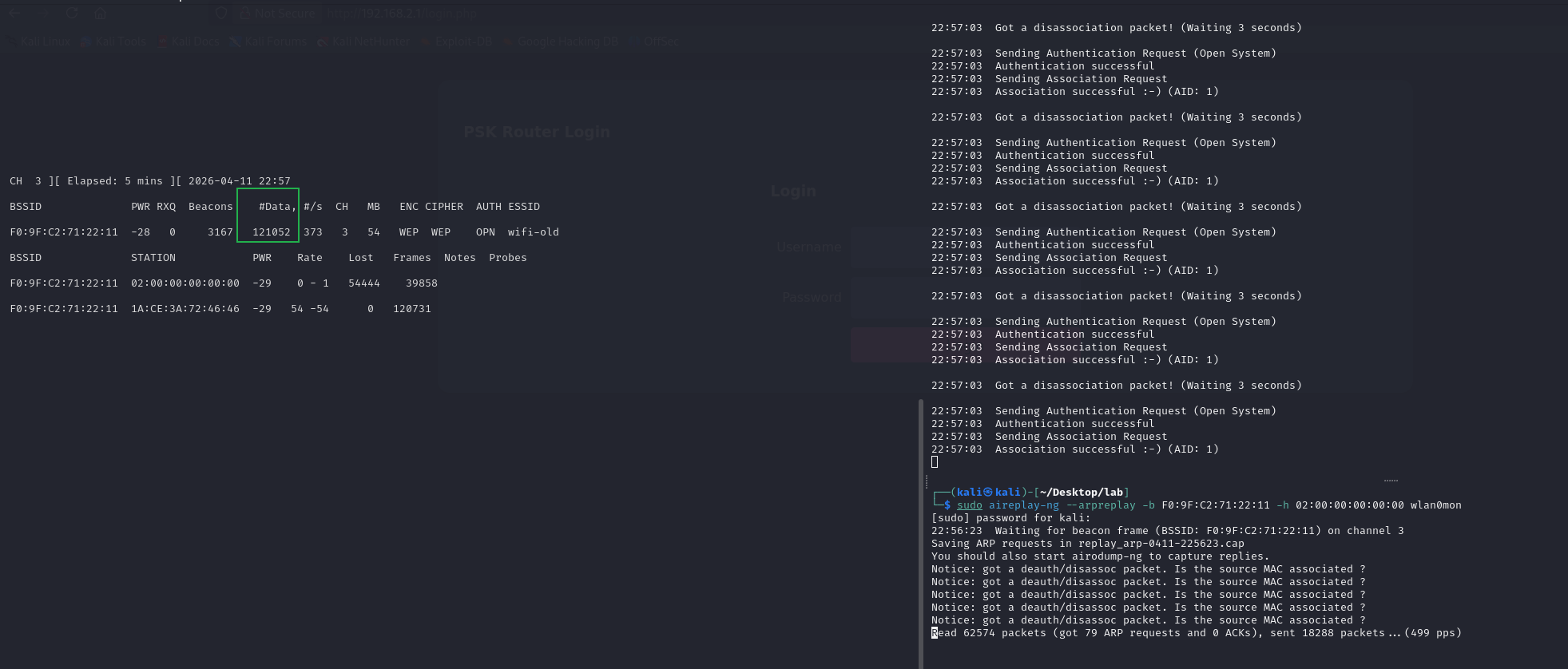Image resolution: width=1568 pixels, height=669 pixels.
Task: Select the aireplay-ng command word
Action: [1024, 505]
